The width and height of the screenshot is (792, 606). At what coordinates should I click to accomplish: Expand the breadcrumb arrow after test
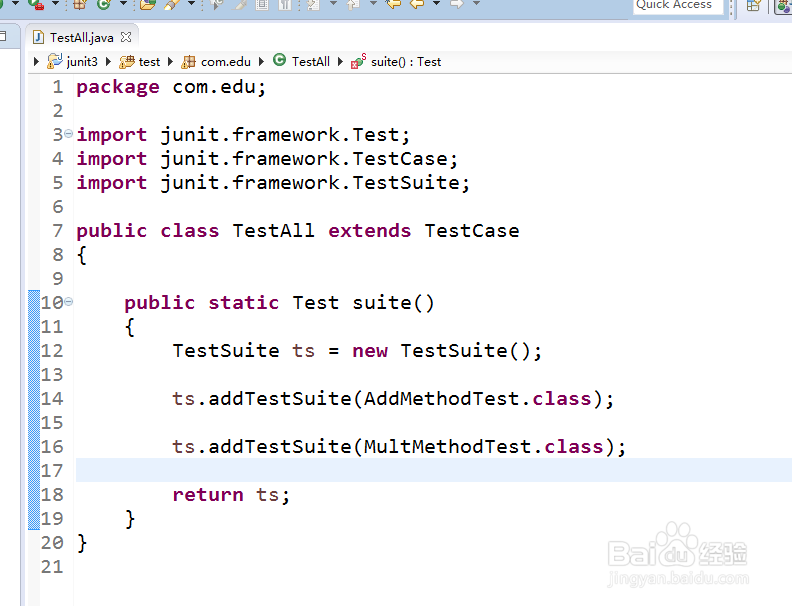[170, 62]
